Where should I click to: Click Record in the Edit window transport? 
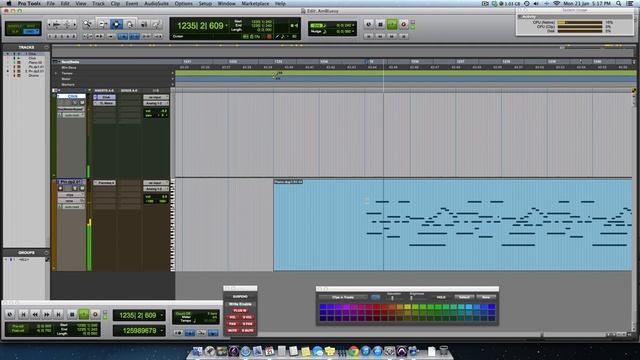point(404,24)
